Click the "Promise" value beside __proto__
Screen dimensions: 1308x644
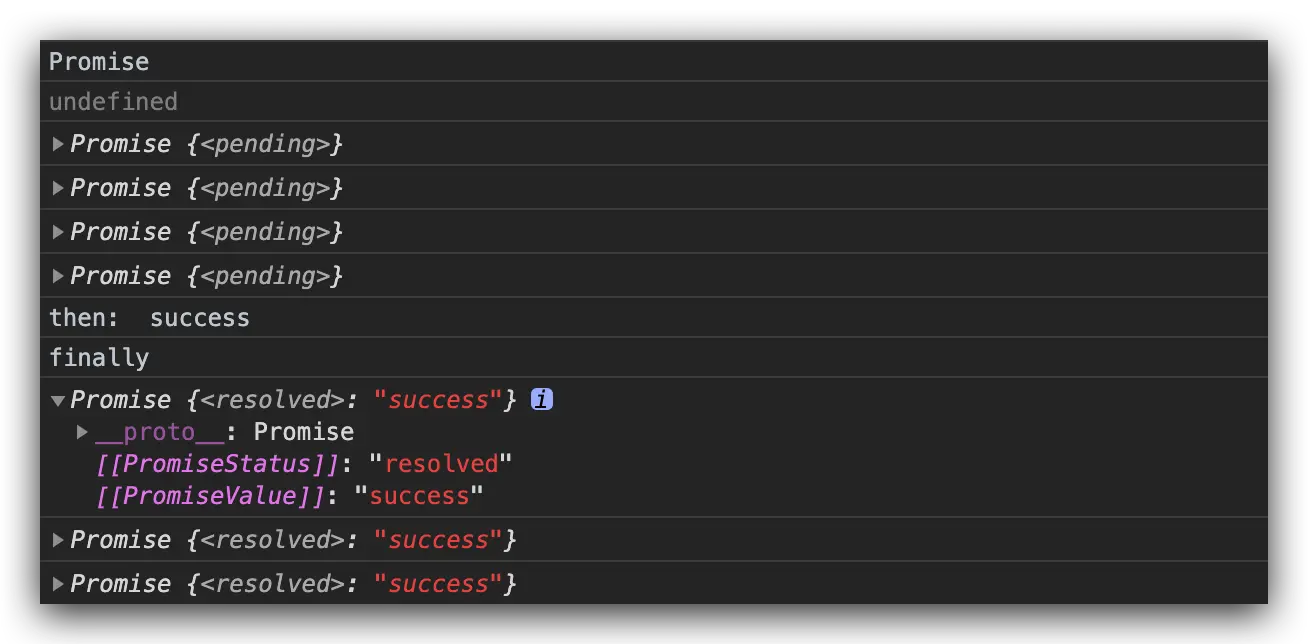[x=304, y=432]
